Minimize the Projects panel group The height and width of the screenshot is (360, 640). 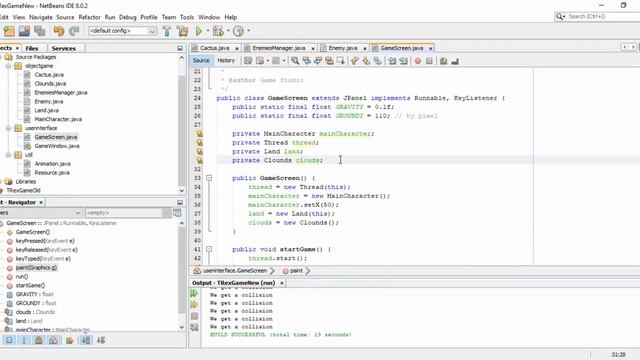point(180,48)
